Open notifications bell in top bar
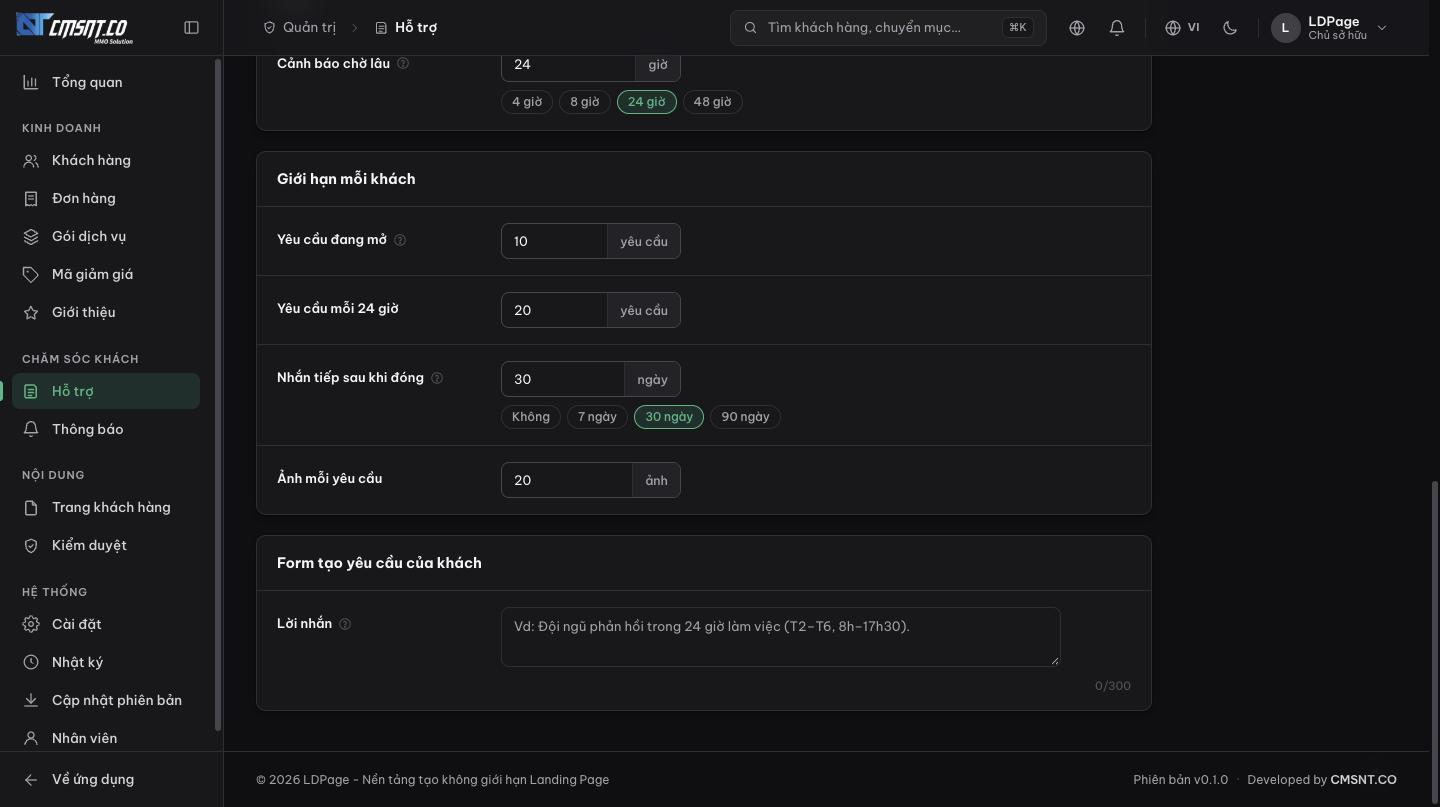This screenshot has height=807, width=1440. pos(1117,28)
